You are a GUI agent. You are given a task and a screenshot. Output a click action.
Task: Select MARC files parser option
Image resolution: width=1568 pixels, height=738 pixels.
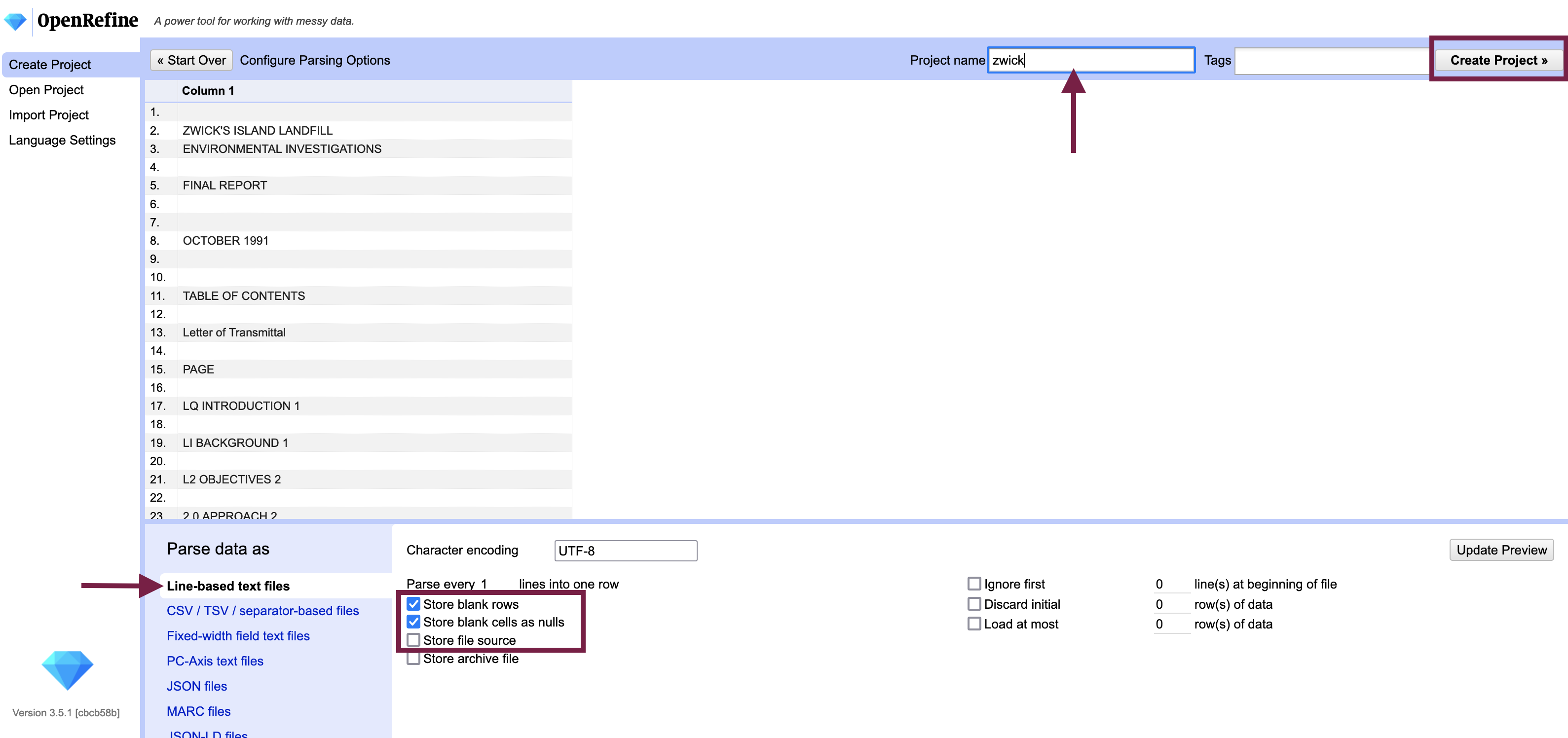(199, 711)
